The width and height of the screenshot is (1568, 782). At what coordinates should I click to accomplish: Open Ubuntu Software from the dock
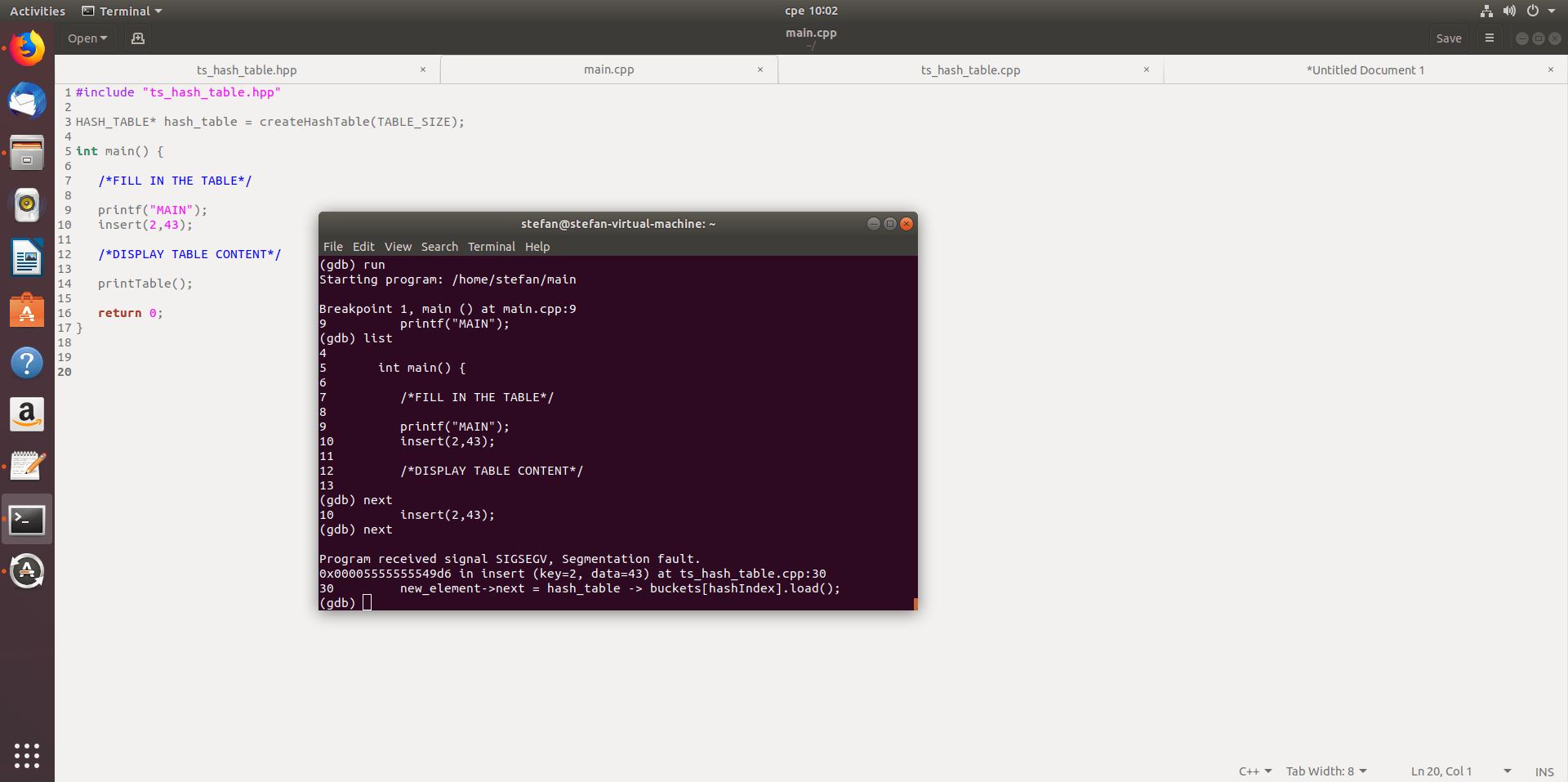pyautogui.click(x=27, y=310)
